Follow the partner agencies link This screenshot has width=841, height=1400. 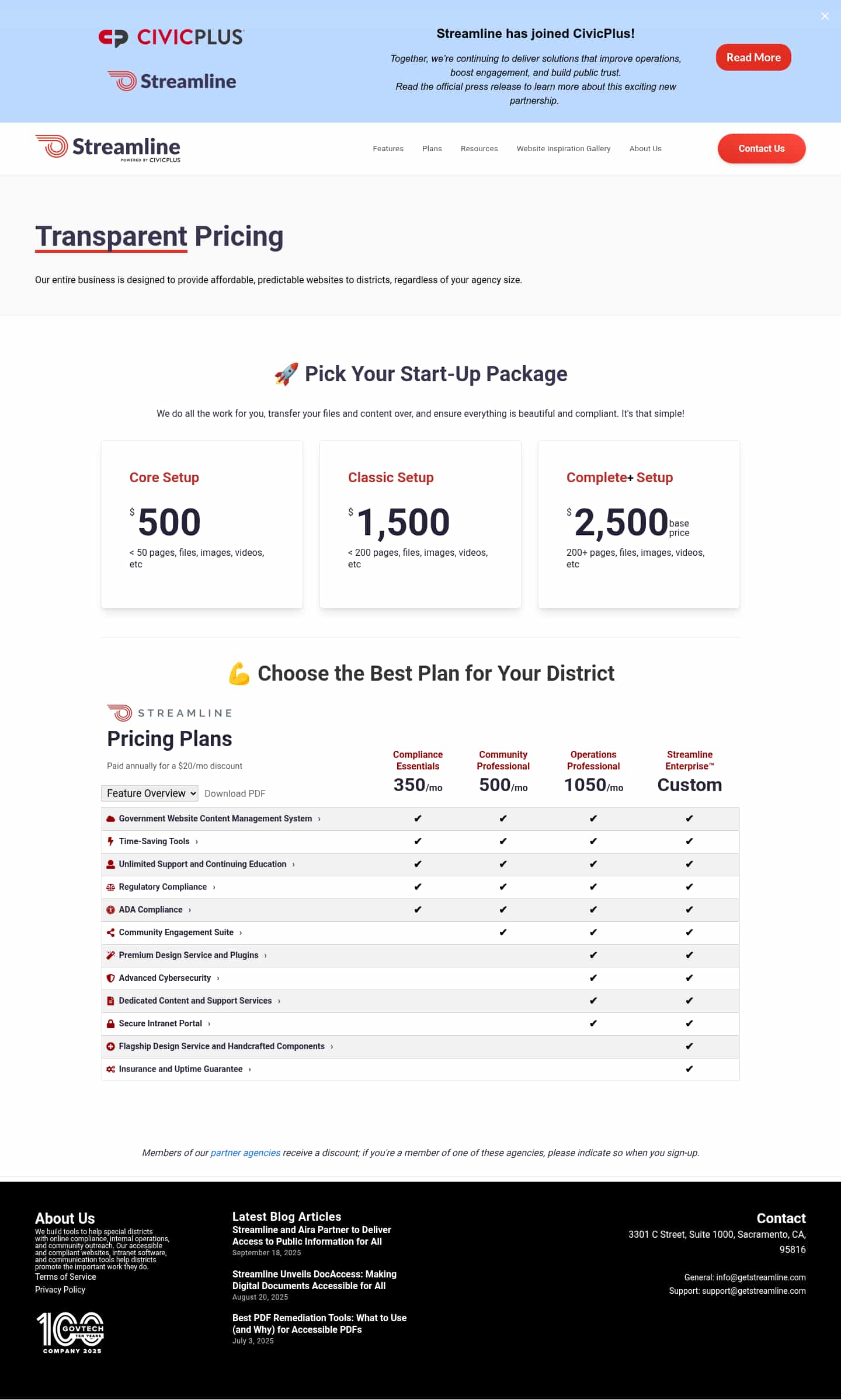coord(245,1153)
